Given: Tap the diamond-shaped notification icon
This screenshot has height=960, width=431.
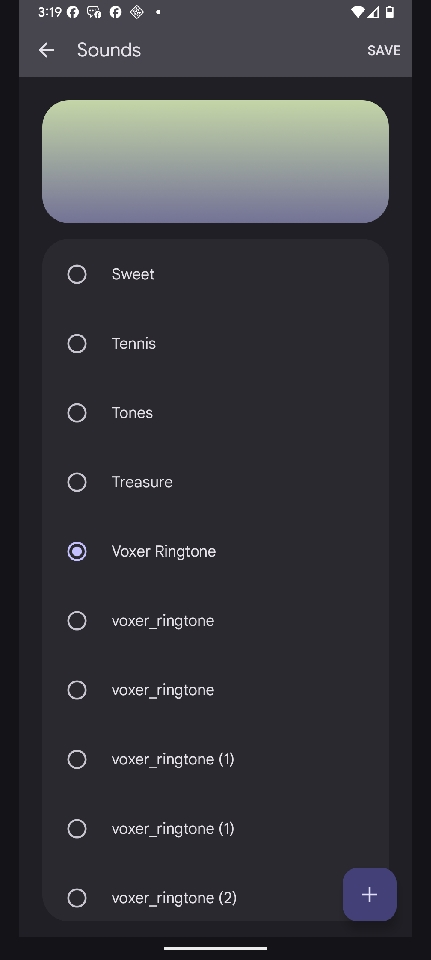Looking at the screenshot, I should pos(137,12).
